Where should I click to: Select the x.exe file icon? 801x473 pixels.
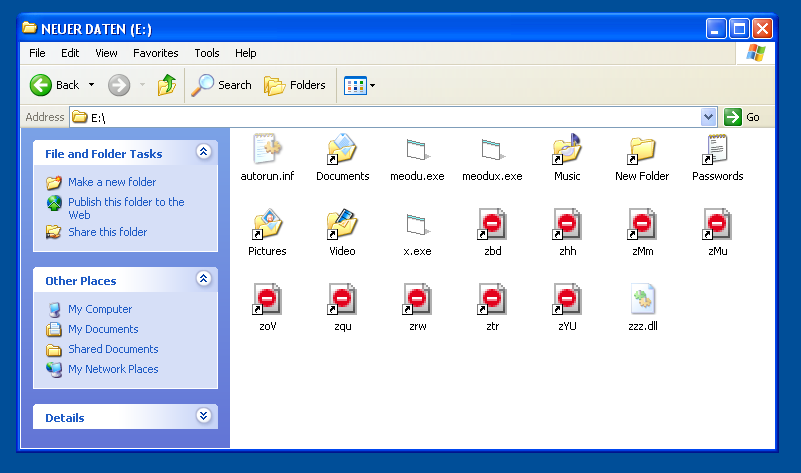click(x=417, y=225)
